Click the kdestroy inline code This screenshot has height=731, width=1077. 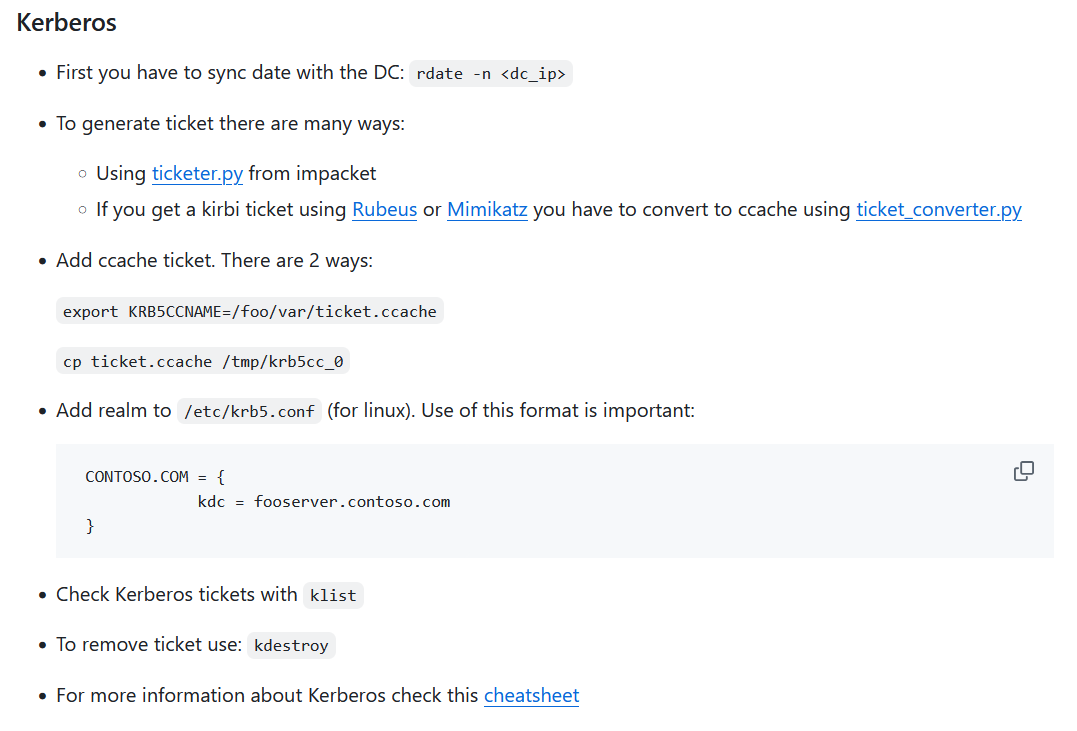(291, 646)
